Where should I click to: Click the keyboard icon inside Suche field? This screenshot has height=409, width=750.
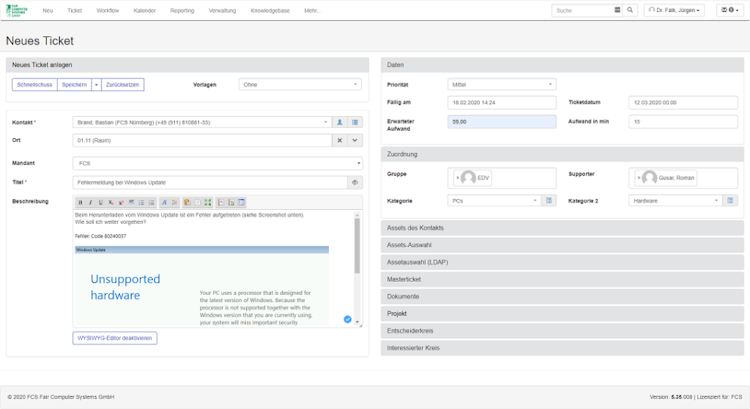click(x=617, y=10)
